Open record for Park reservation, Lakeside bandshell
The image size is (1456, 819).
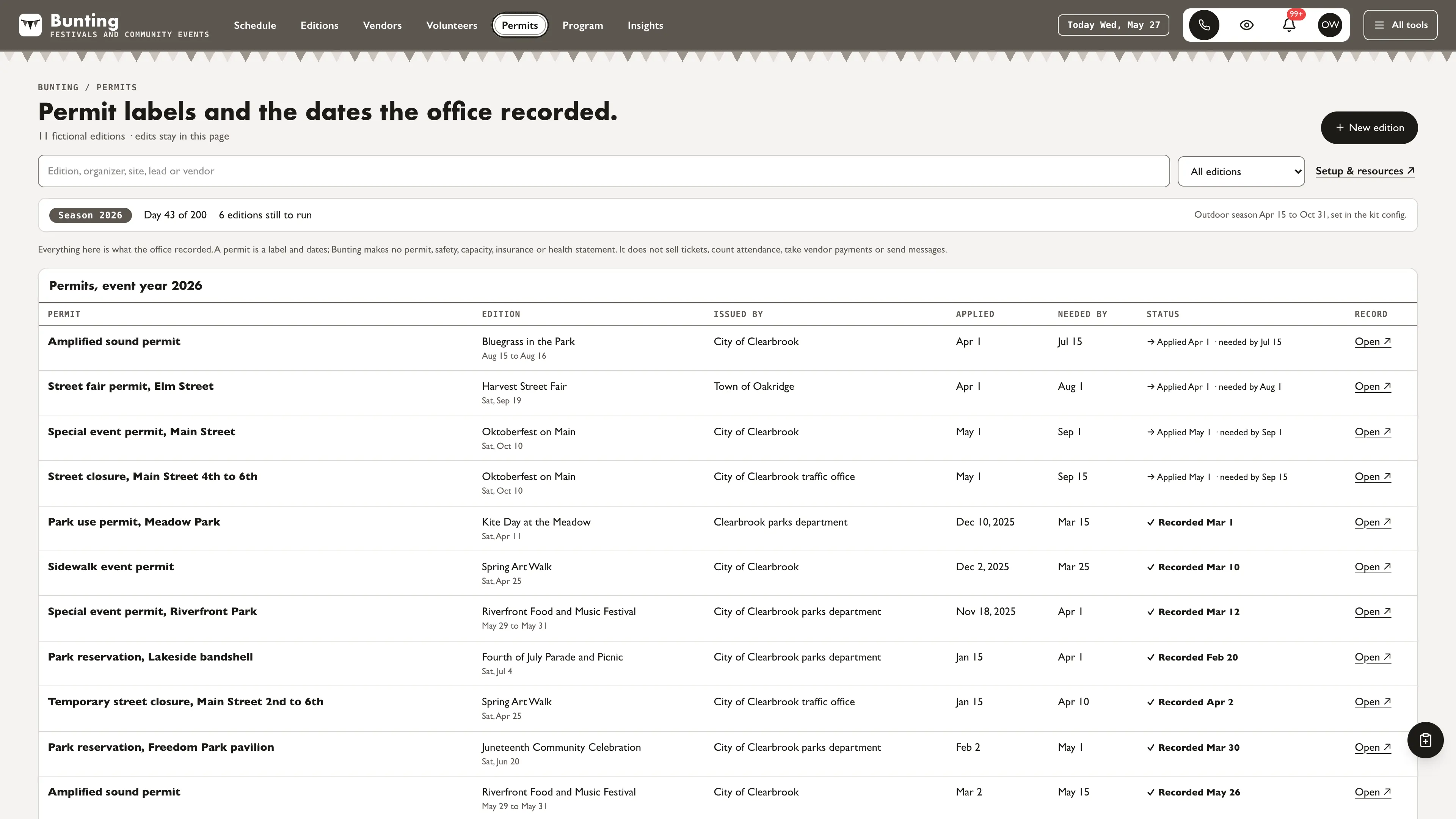point(1372,657)
